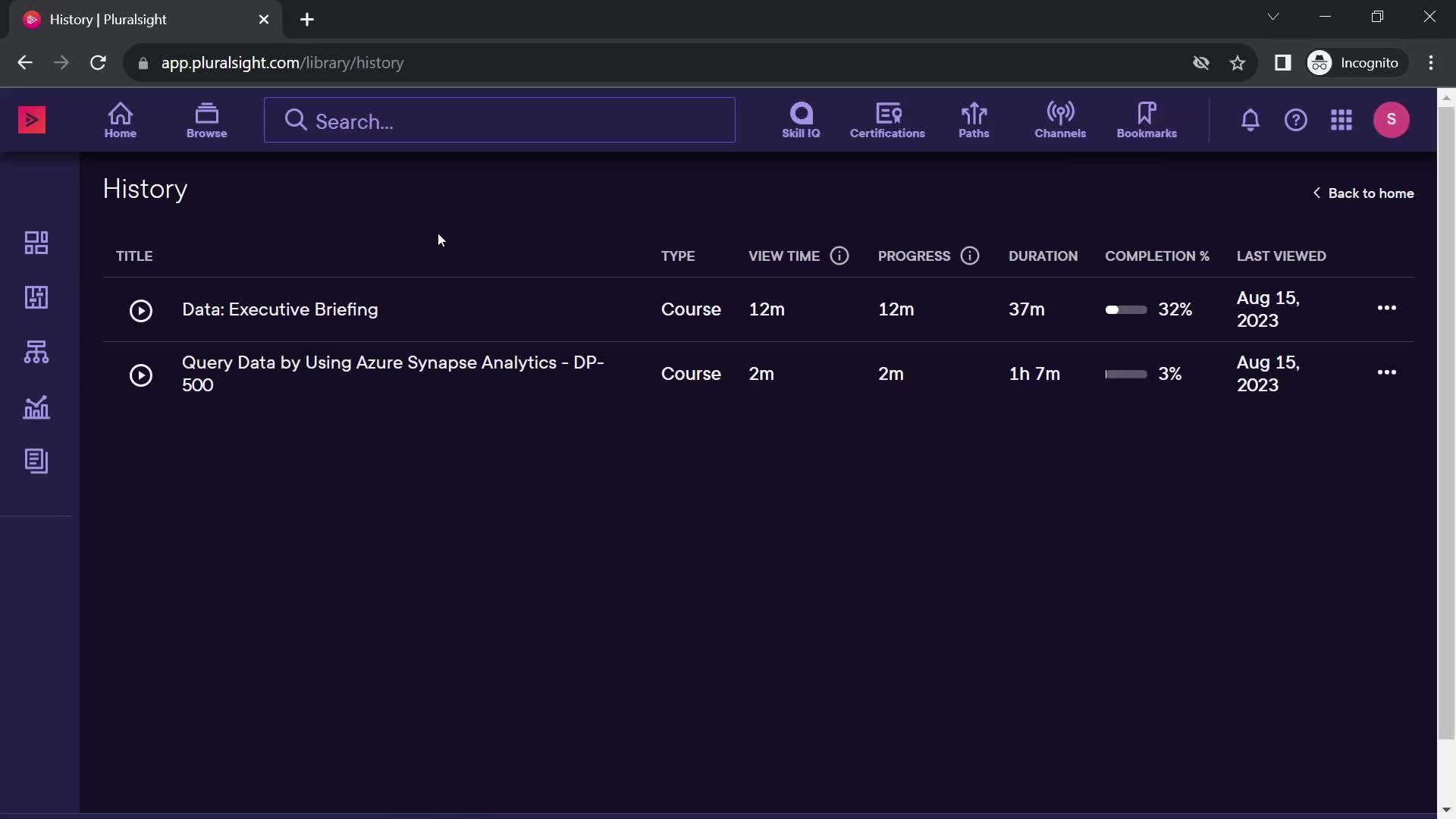Open tab search dropdown arrow

[x=1273, y=17]
